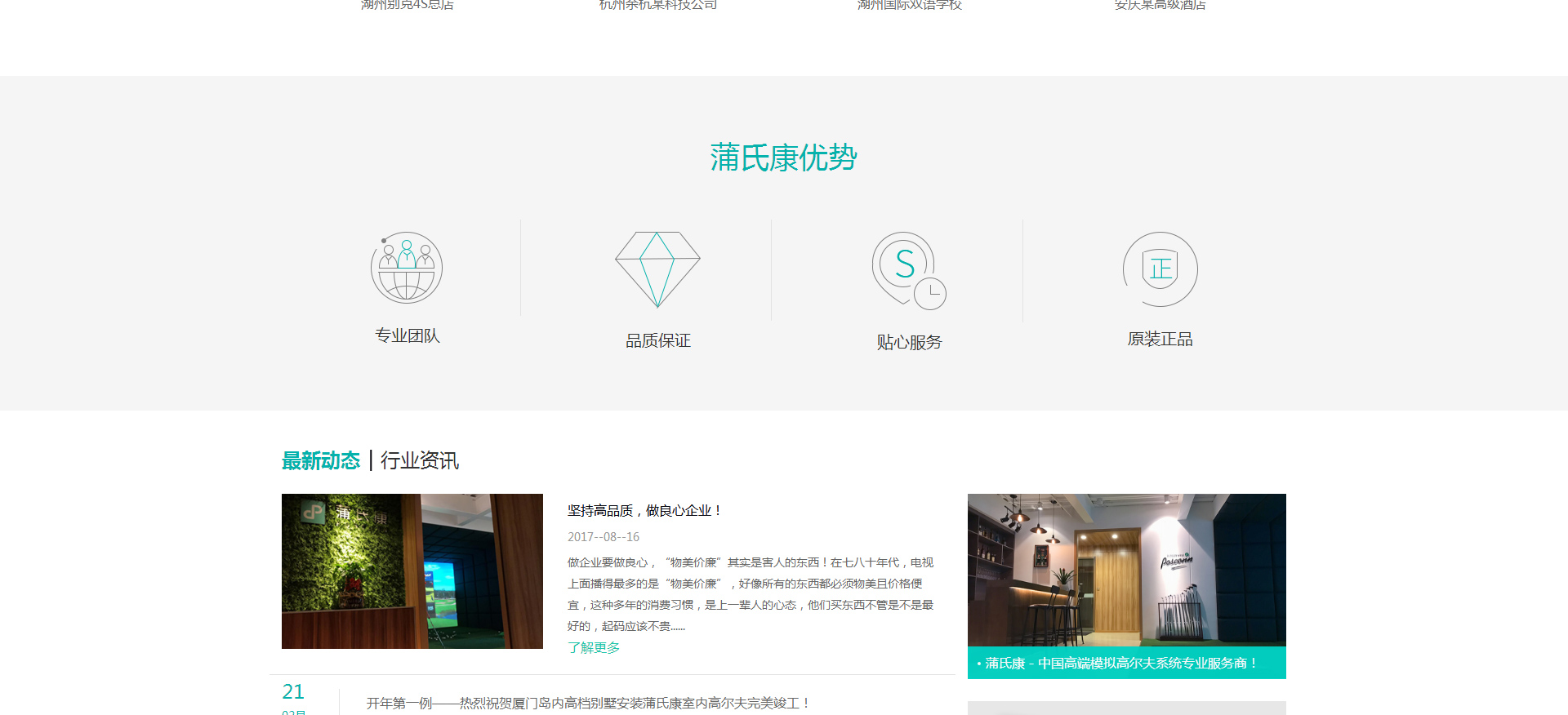Screen dimensions: 1568x715
Task: Open the green wall golf simulator thumbnail
Action: (412, 571)
